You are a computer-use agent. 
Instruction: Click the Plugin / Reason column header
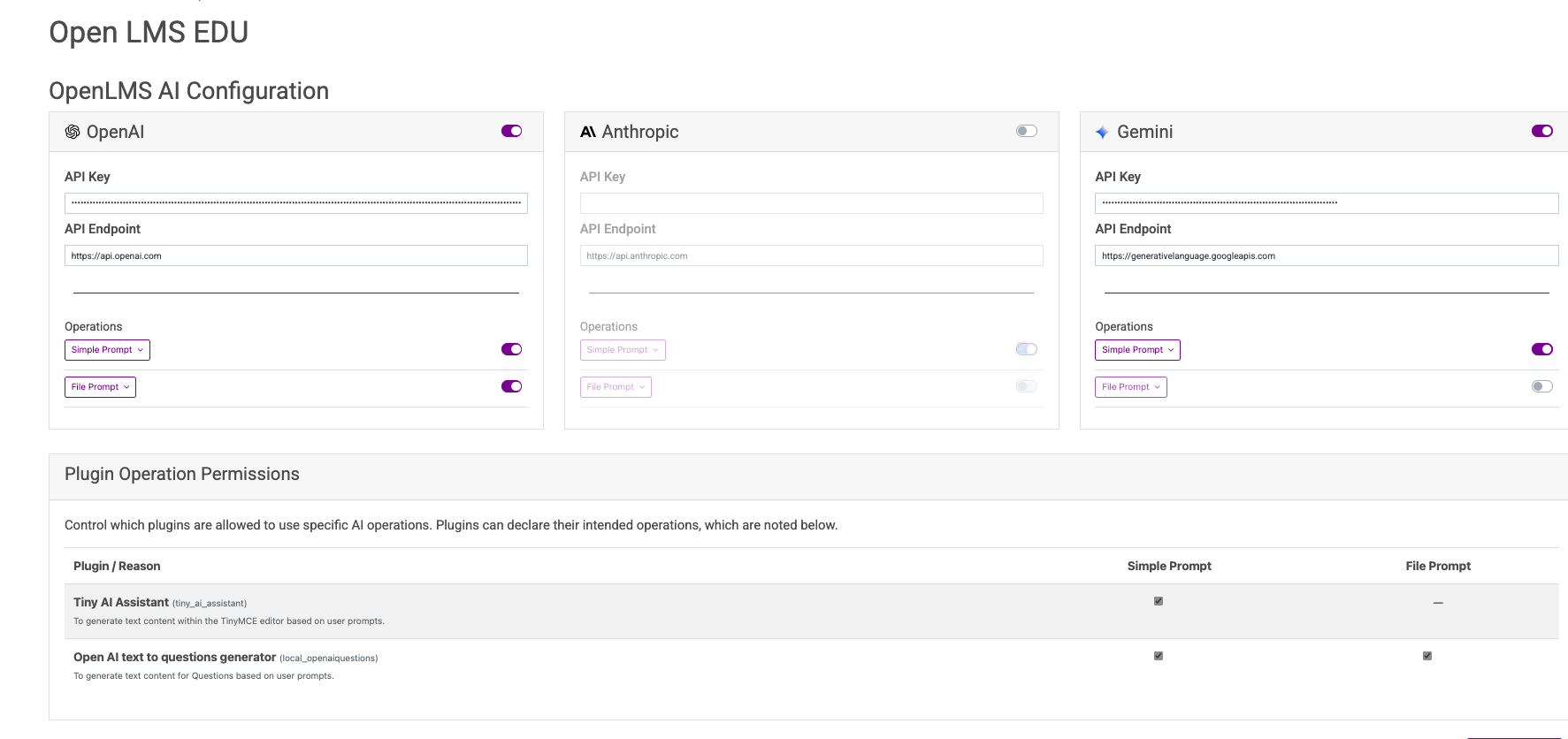(117, 566)
